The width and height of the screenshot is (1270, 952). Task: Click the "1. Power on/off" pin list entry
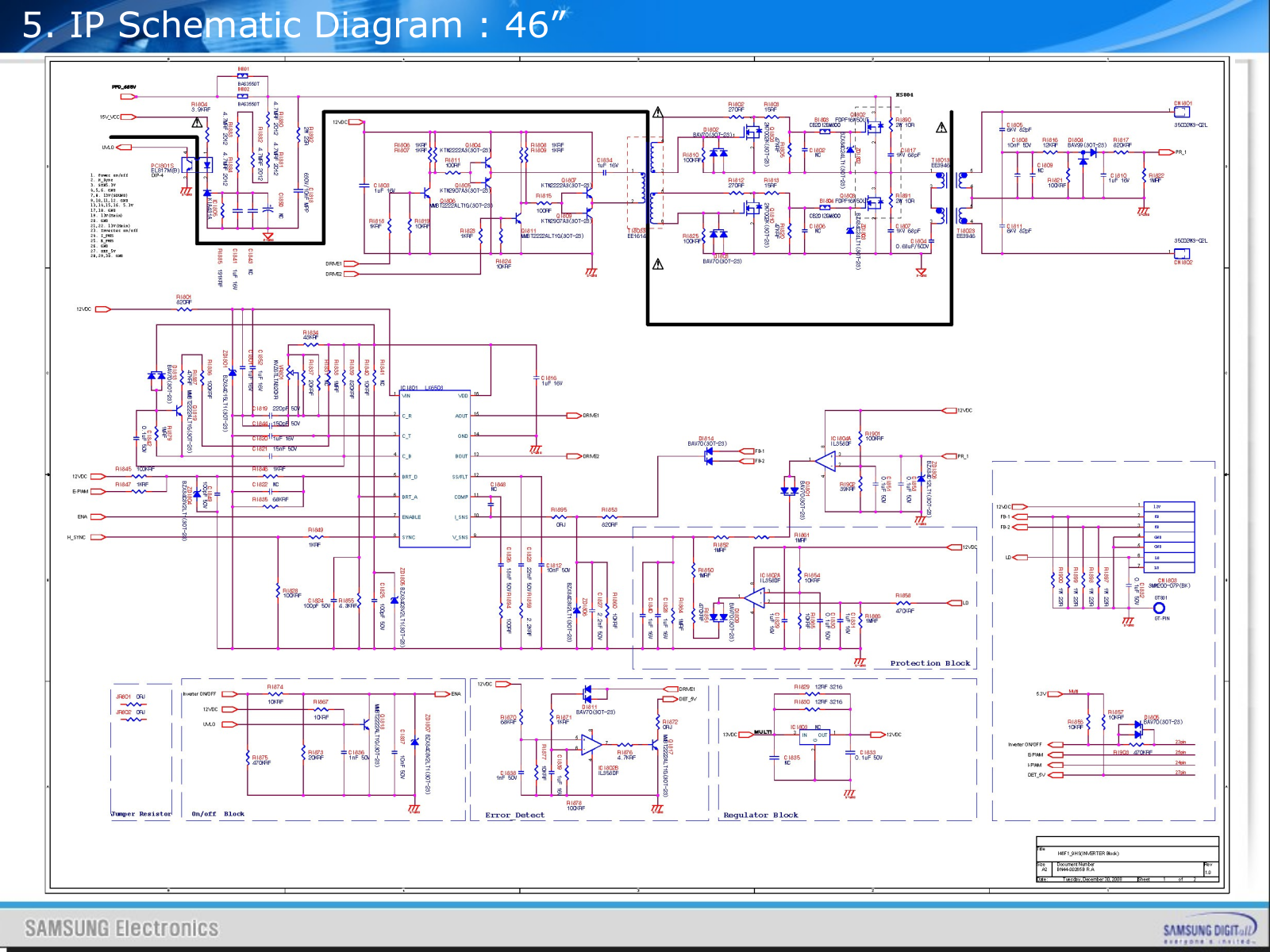(110, 175)
